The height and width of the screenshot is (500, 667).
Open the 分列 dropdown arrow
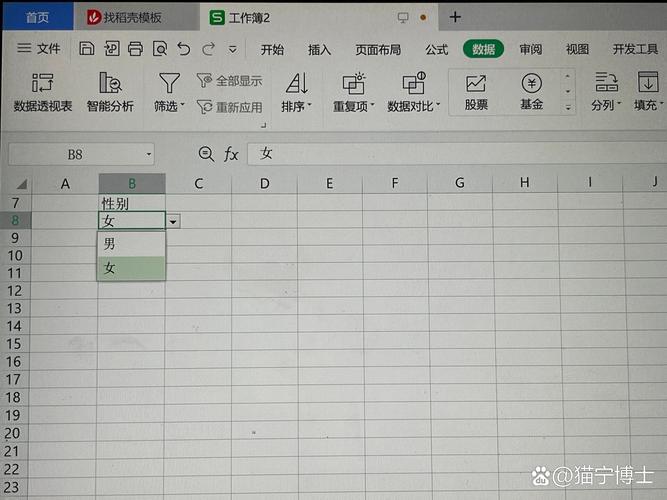[619, 103]
